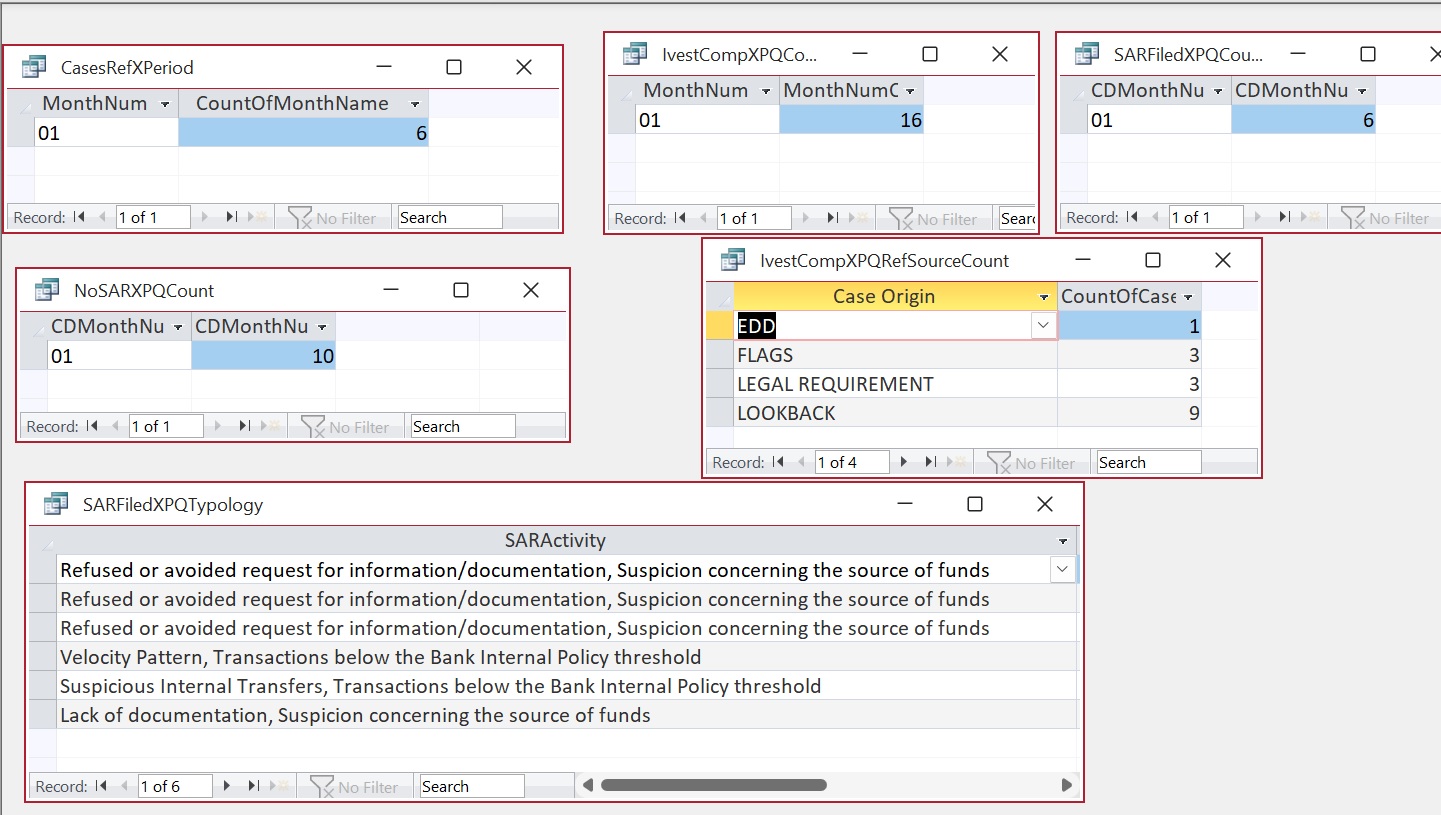
Task: Click next record arrow in CasesRefXPeriod window
Action: 206,217
